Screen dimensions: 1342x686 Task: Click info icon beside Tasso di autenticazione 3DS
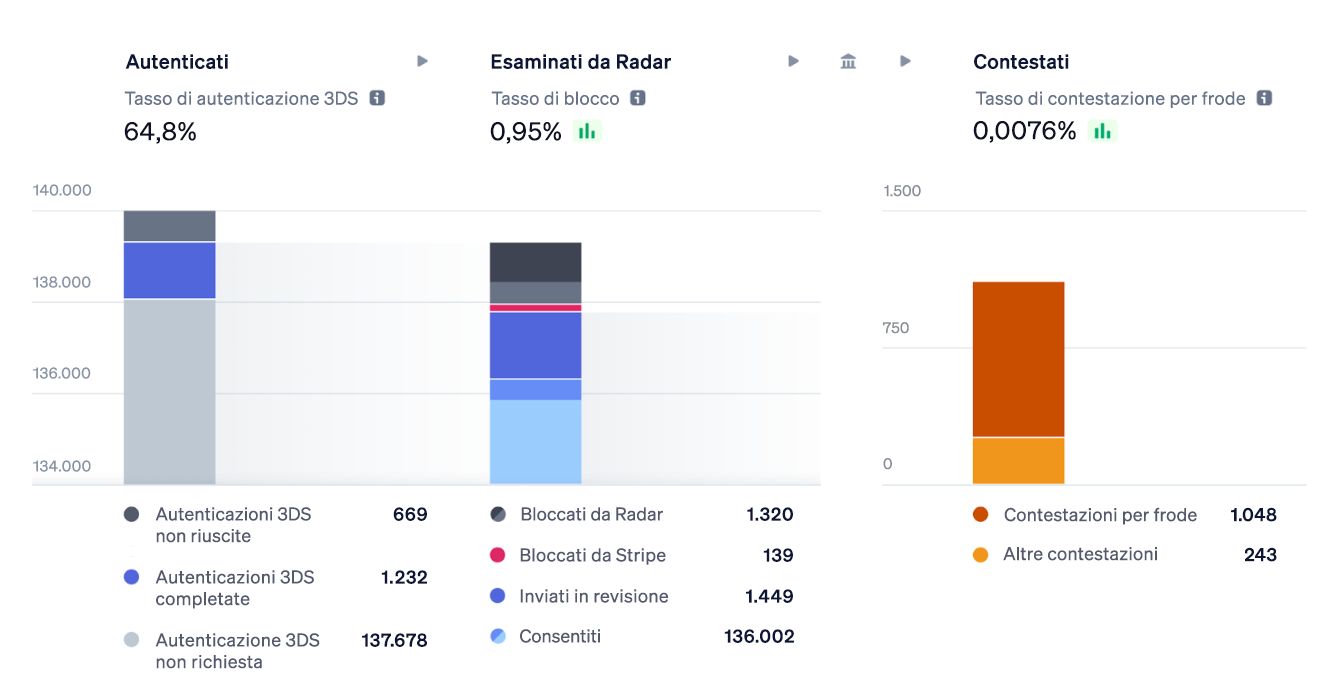[377, 98]
